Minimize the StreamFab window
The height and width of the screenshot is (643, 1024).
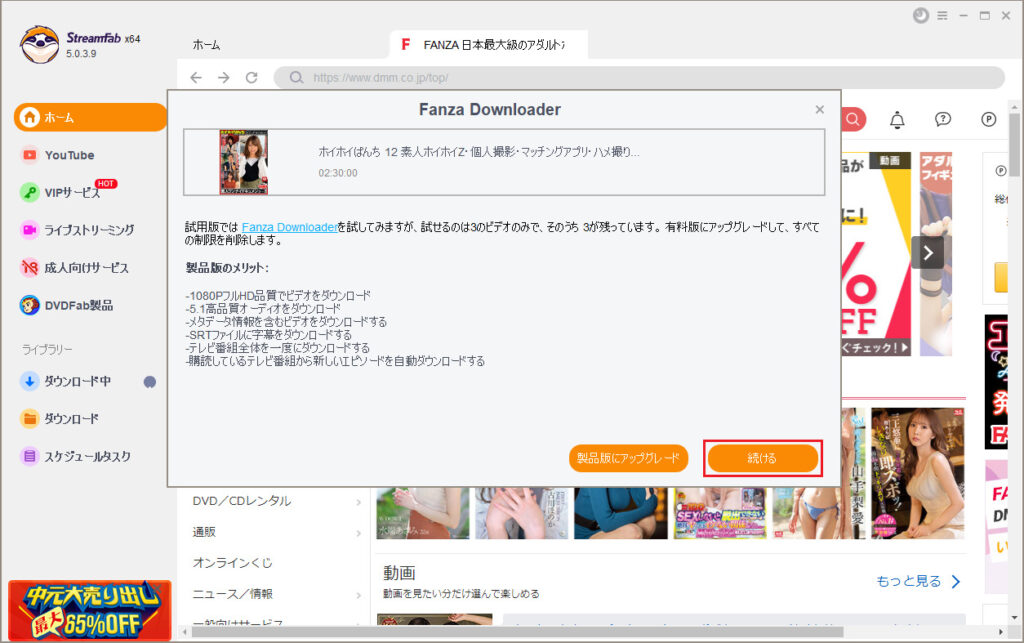point(963,16)
